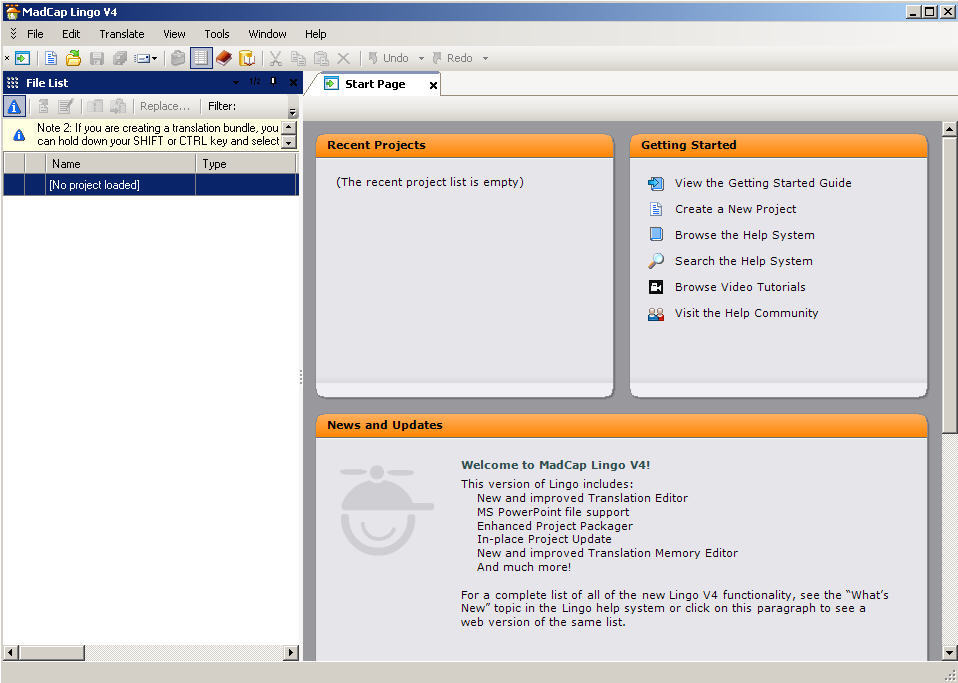Viewport: 958px width, 683px height.
Task: Click the Help Community people icon
Action: pos(656,313)
